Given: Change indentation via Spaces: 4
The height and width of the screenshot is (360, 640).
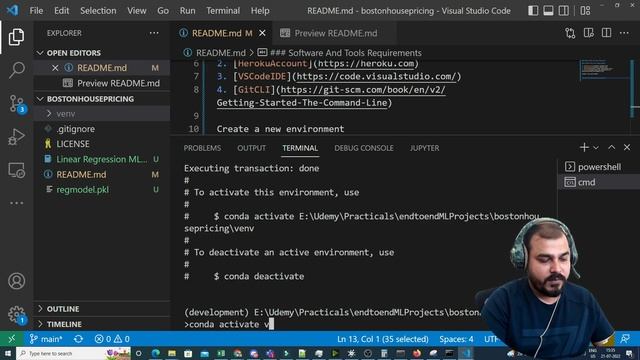Looking at the screenshot, I should (x=456, y=339).
